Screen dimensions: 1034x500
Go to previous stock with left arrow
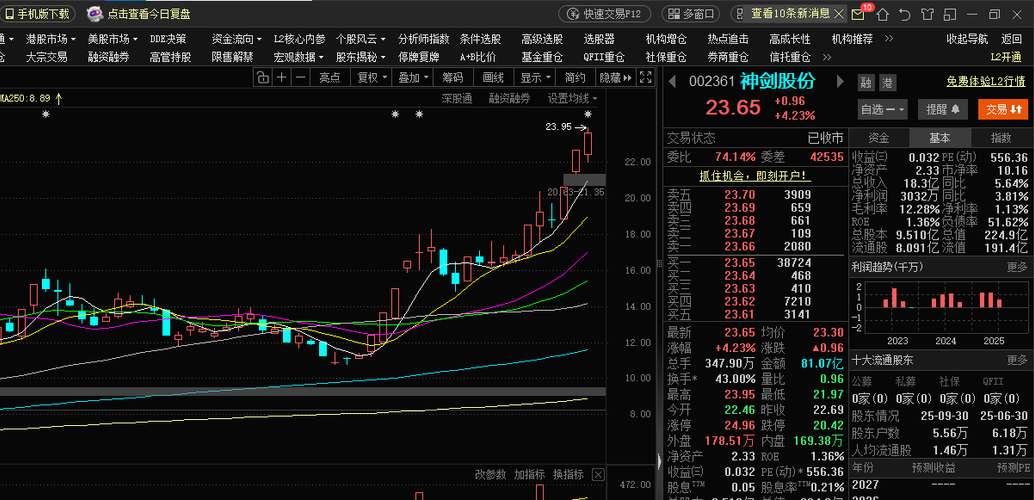pos(673,82)
